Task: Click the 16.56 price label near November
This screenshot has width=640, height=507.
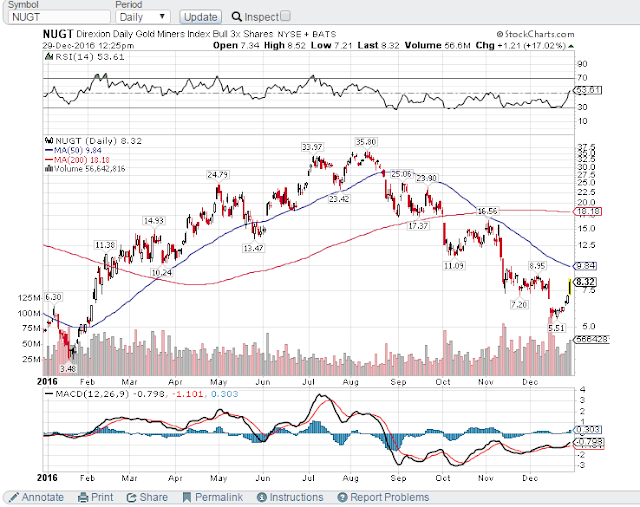Action: [487, 211]
